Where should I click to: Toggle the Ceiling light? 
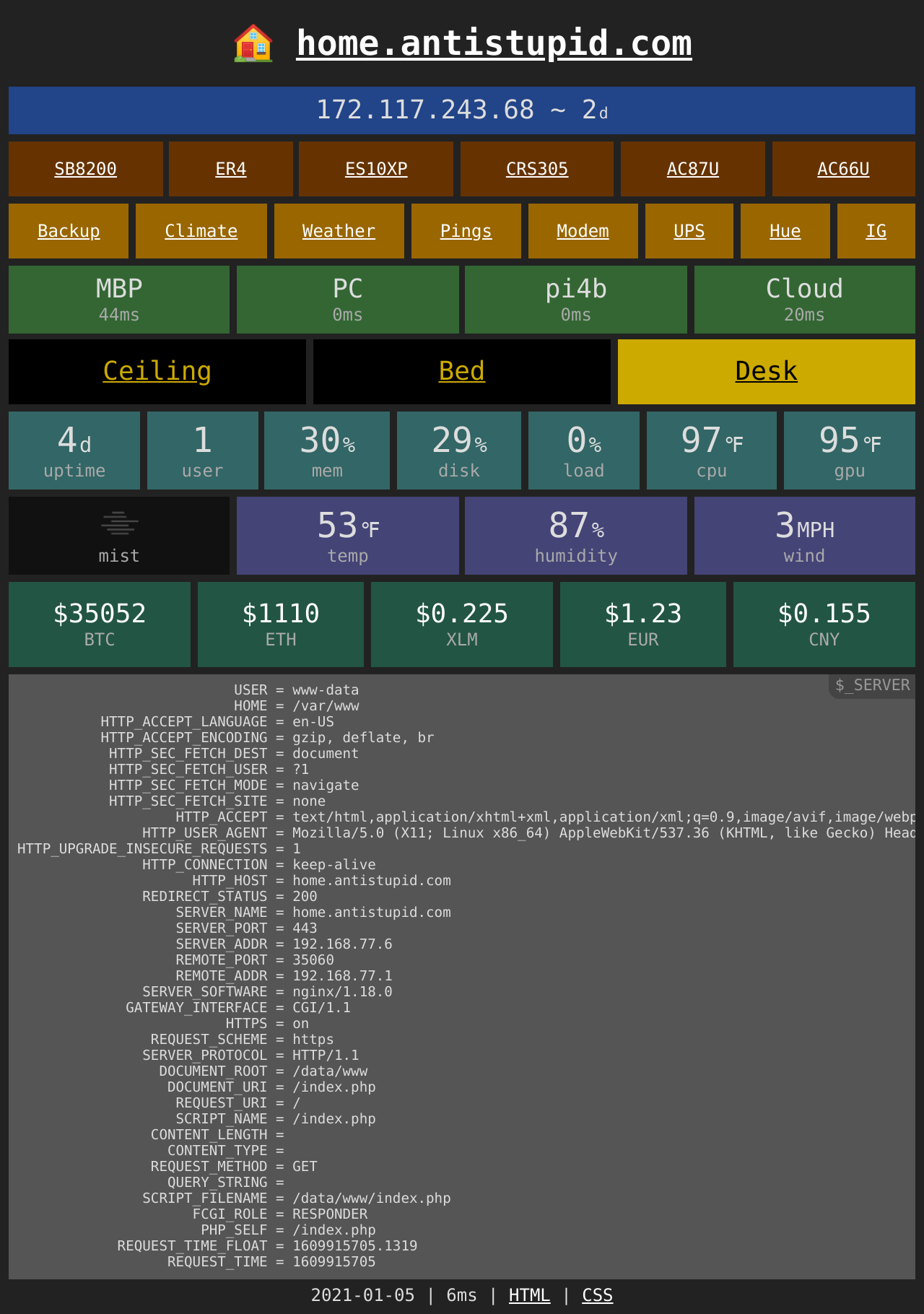tap(157, 372)
